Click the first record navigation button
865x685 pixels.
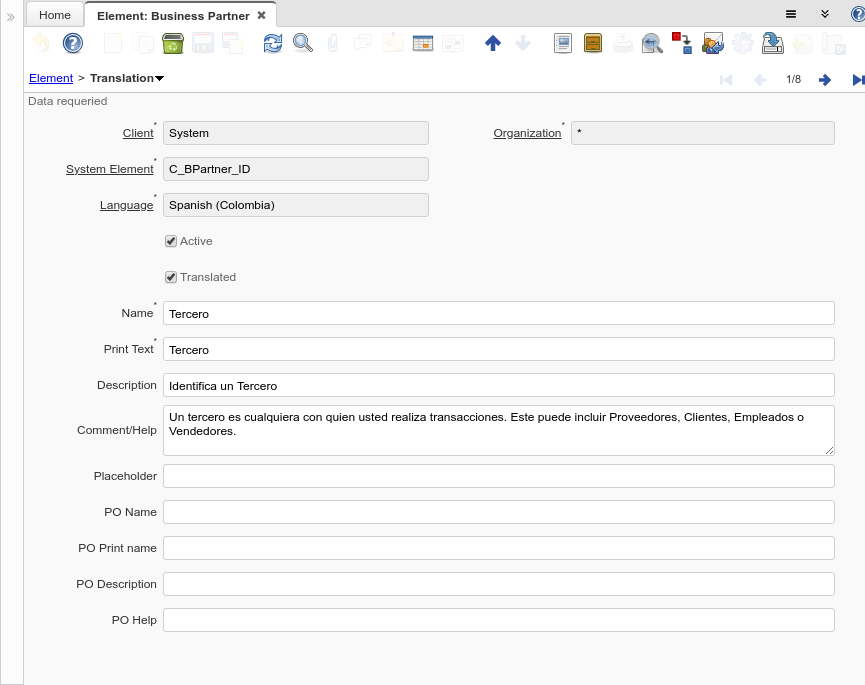pos(726,80)
